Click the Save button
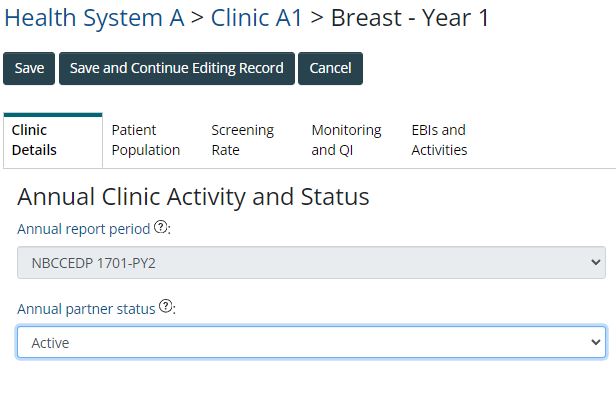The image size is (616, 394). (x=29, y=68)
